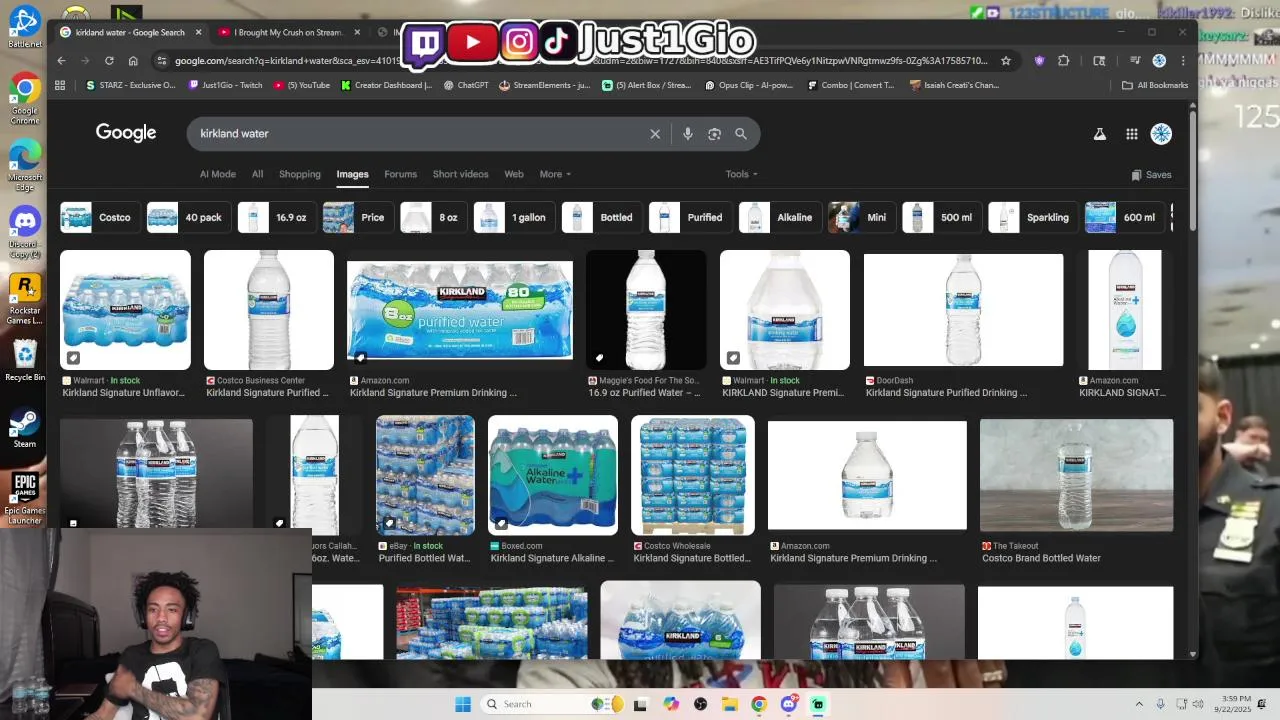Image resolution: width=1280 pixels, height=720 pixels.
Task: Expand the More search filter dropdown
Action: [x=555, y=174]
